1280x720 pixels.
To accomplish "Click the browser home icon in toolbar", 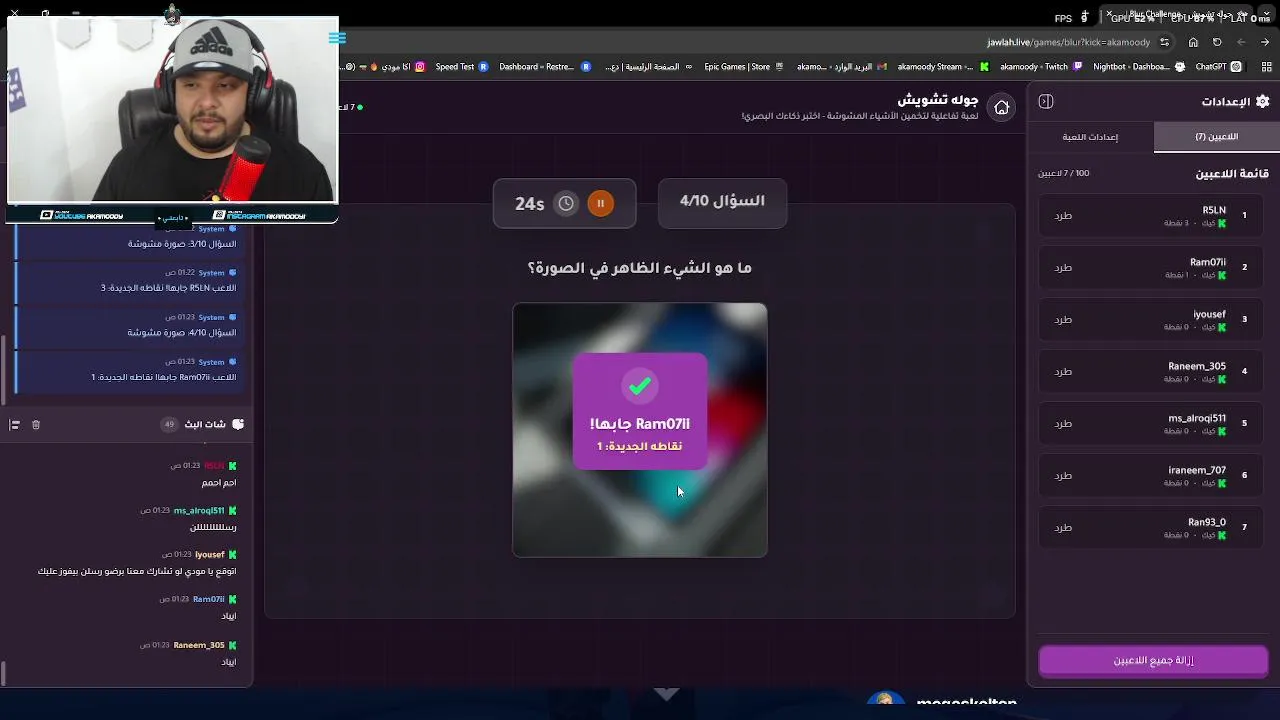I will 1193,42.
